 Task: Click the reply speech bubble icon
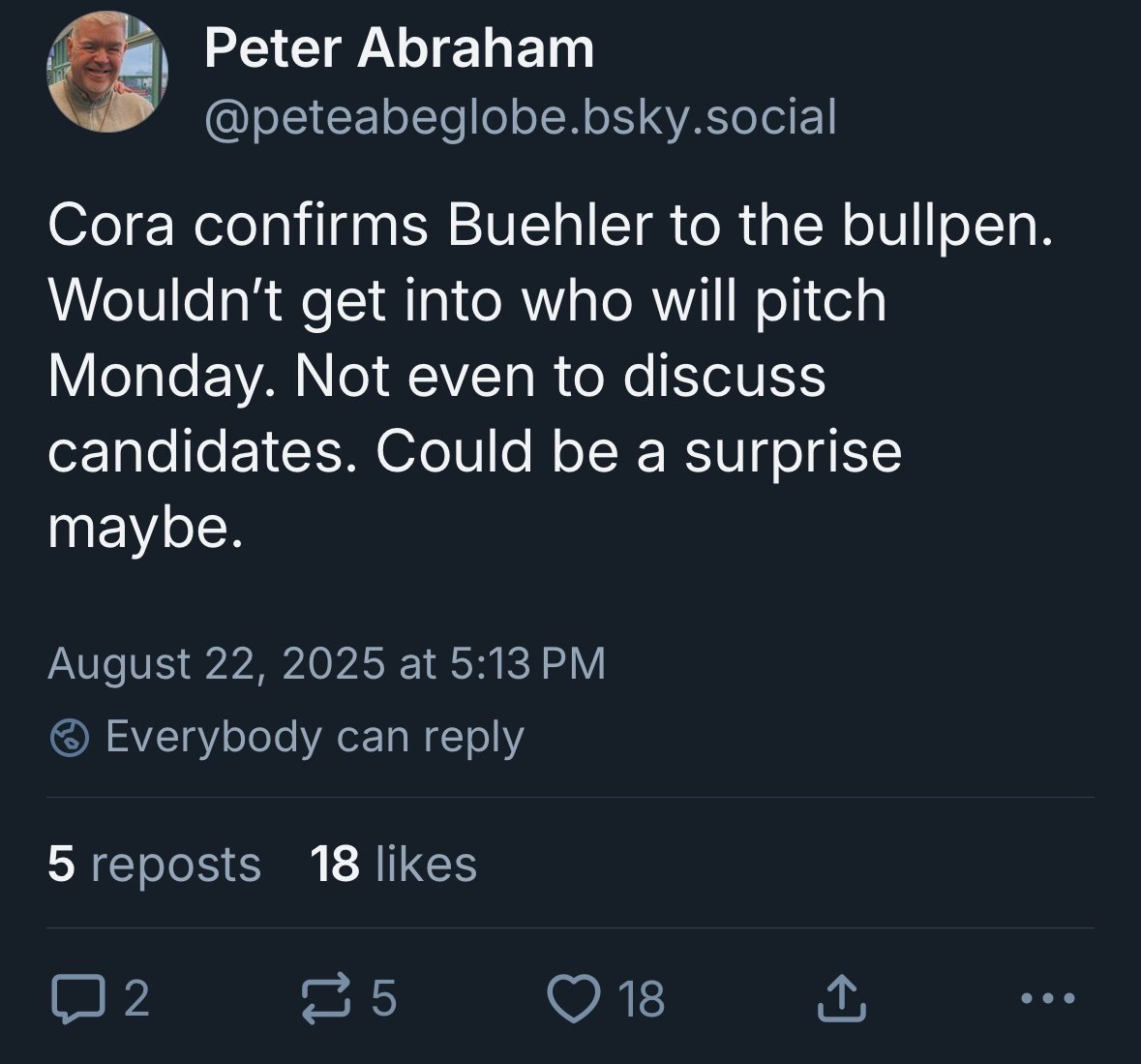(73, 999)
